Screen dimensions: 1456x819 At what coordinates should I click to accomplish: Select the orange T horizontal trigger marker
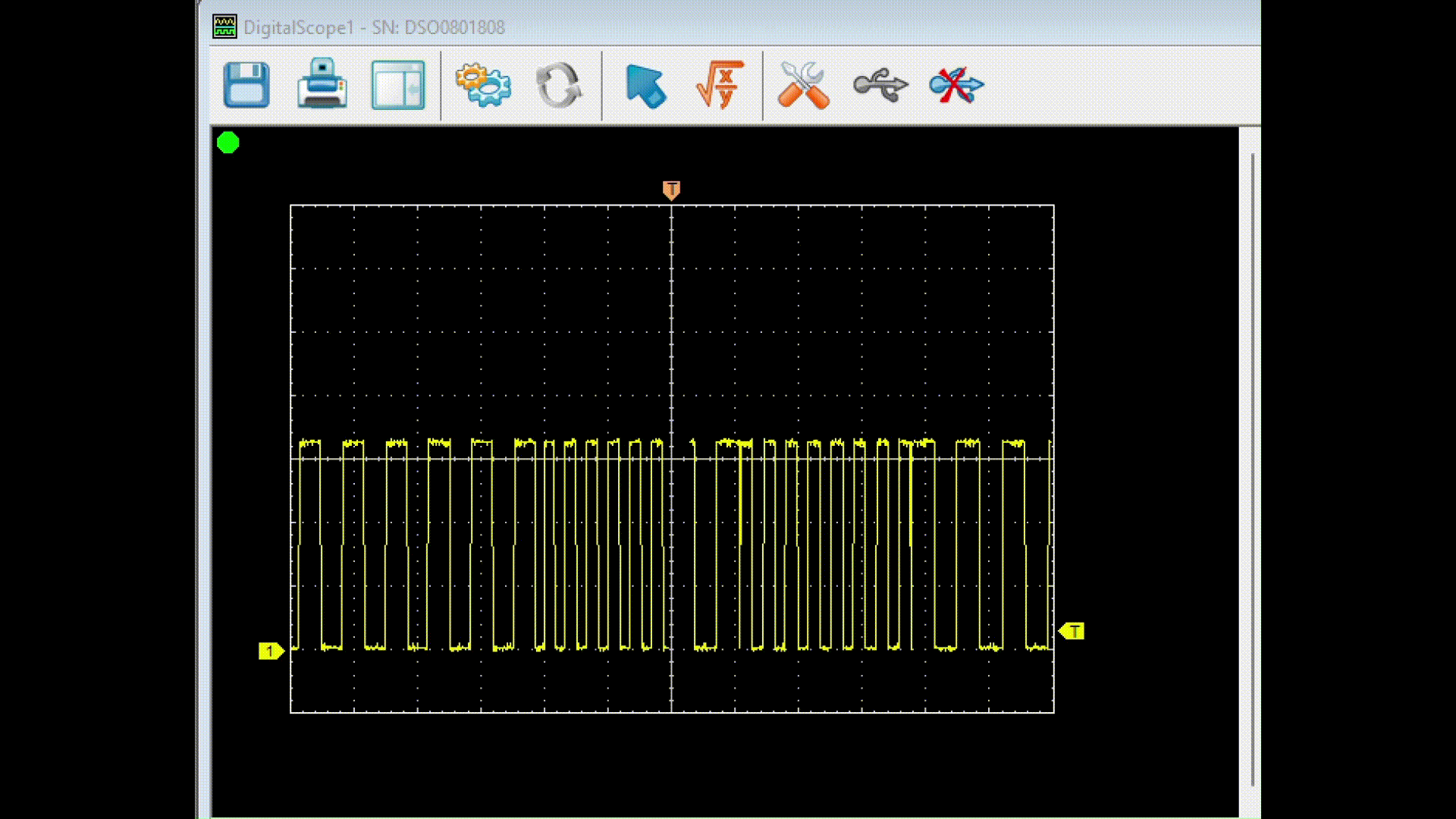671,190
